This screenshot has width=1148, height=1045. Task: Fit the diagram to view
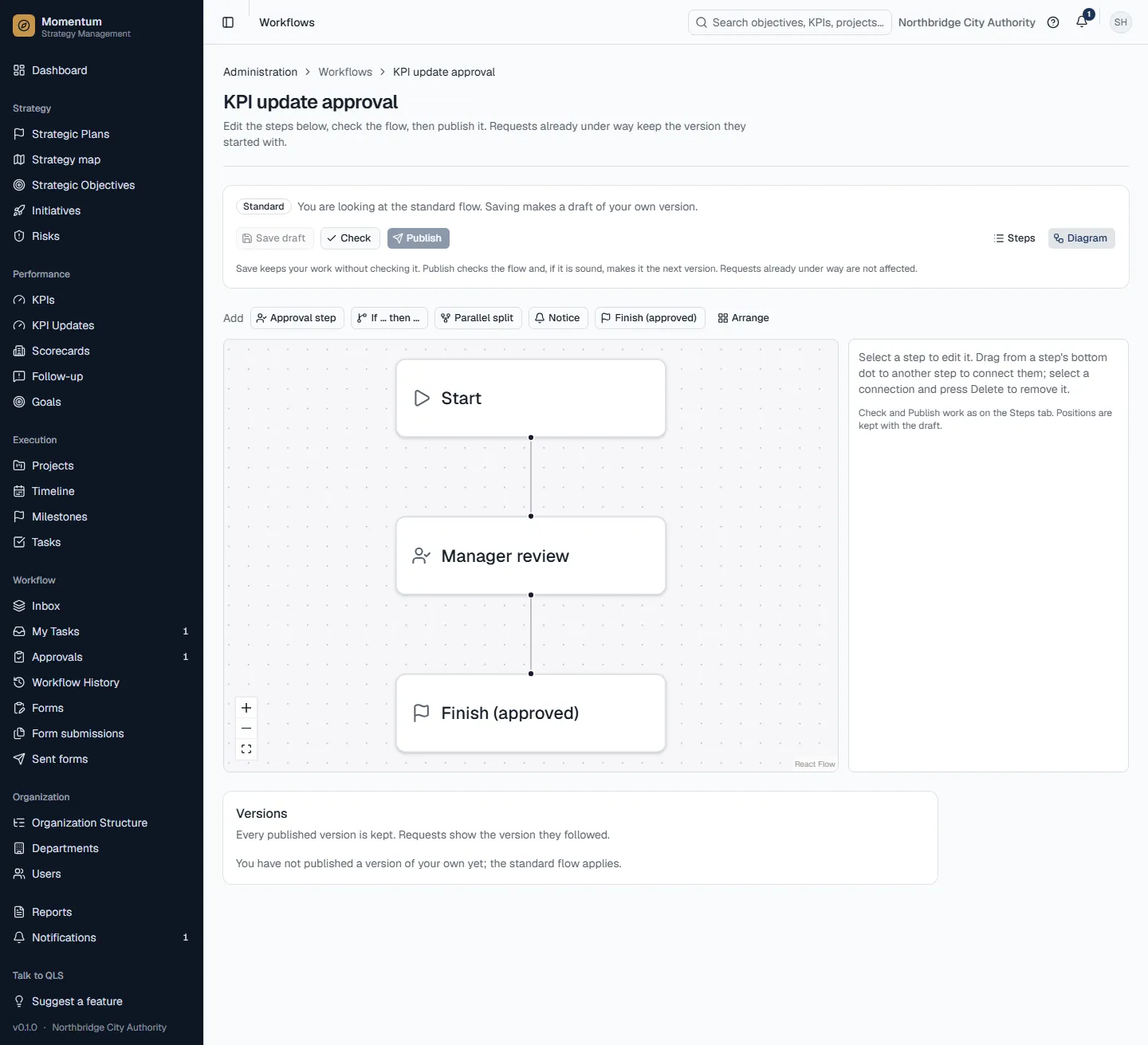[246, 749]
